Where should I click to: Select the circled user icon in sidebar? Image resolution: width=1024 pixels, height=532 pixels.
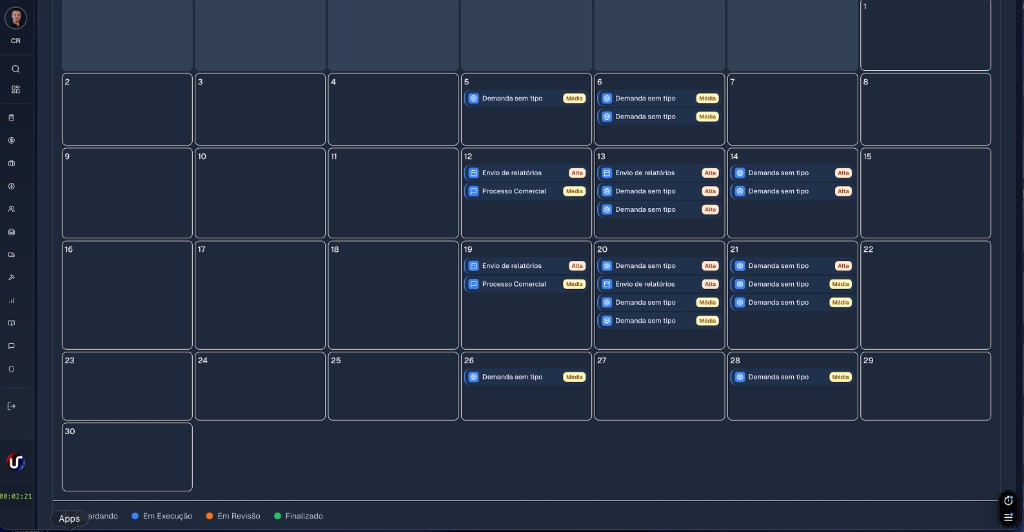tap(11, 140)
